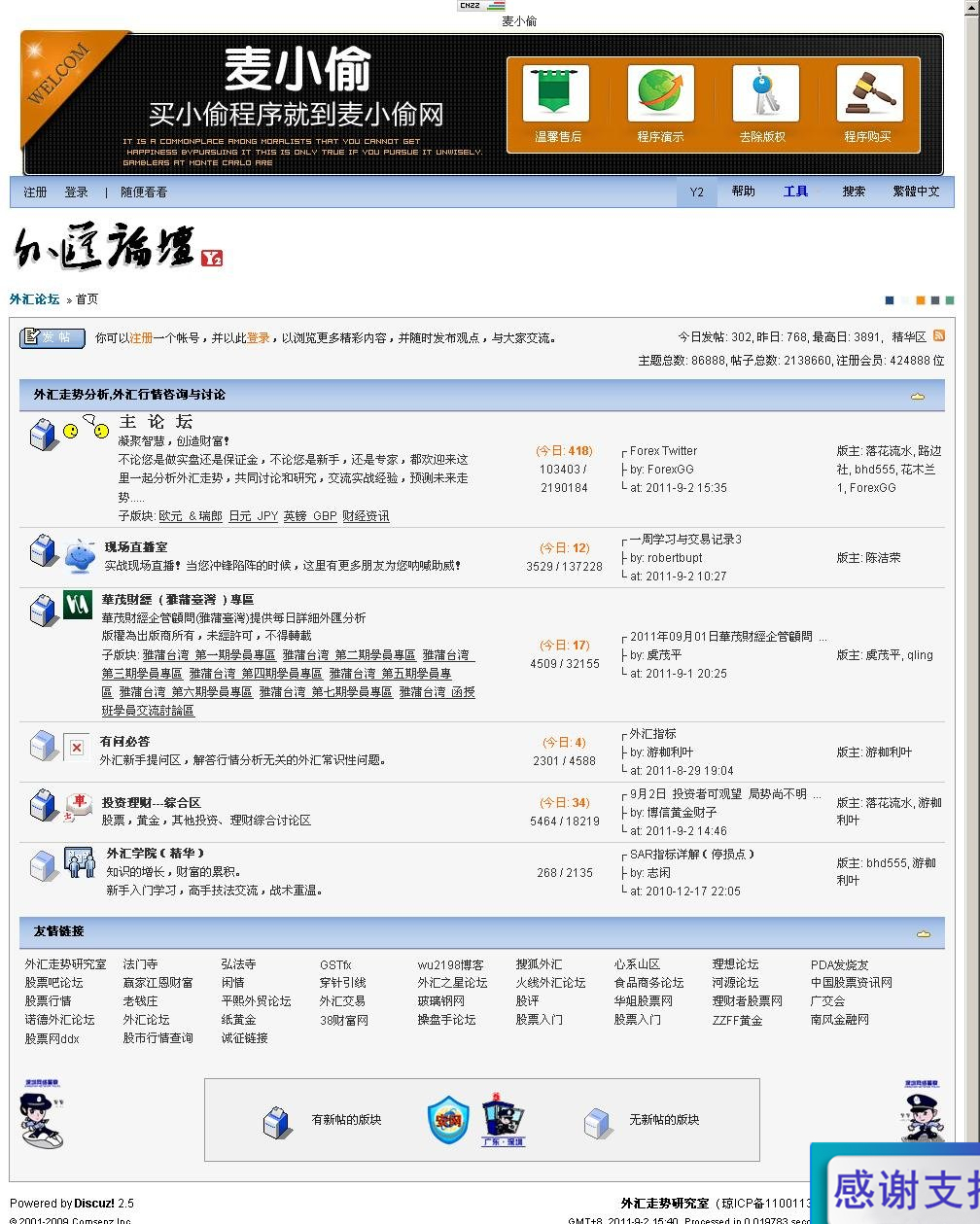
Task: Select the dark blue style swatch
Action: pyautogui.click(x=890, y=300)
